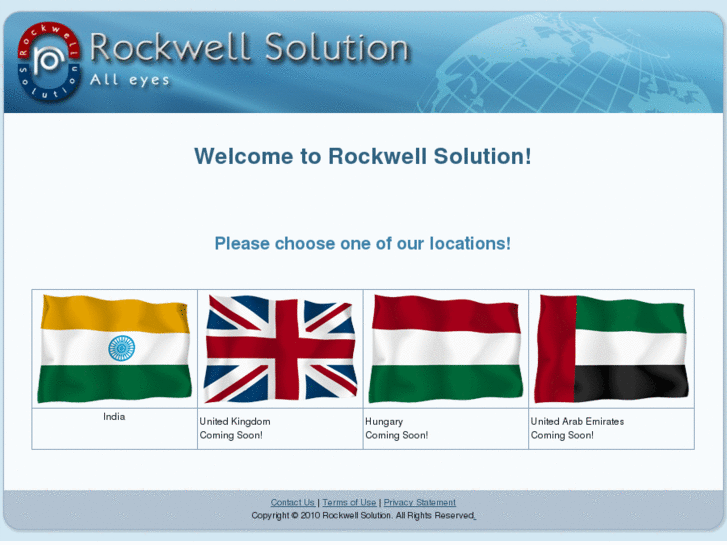Click the 'All eyes' tagline
This screenshot has width=727, height=545.
pyautogui.click(x=130, y=80)
